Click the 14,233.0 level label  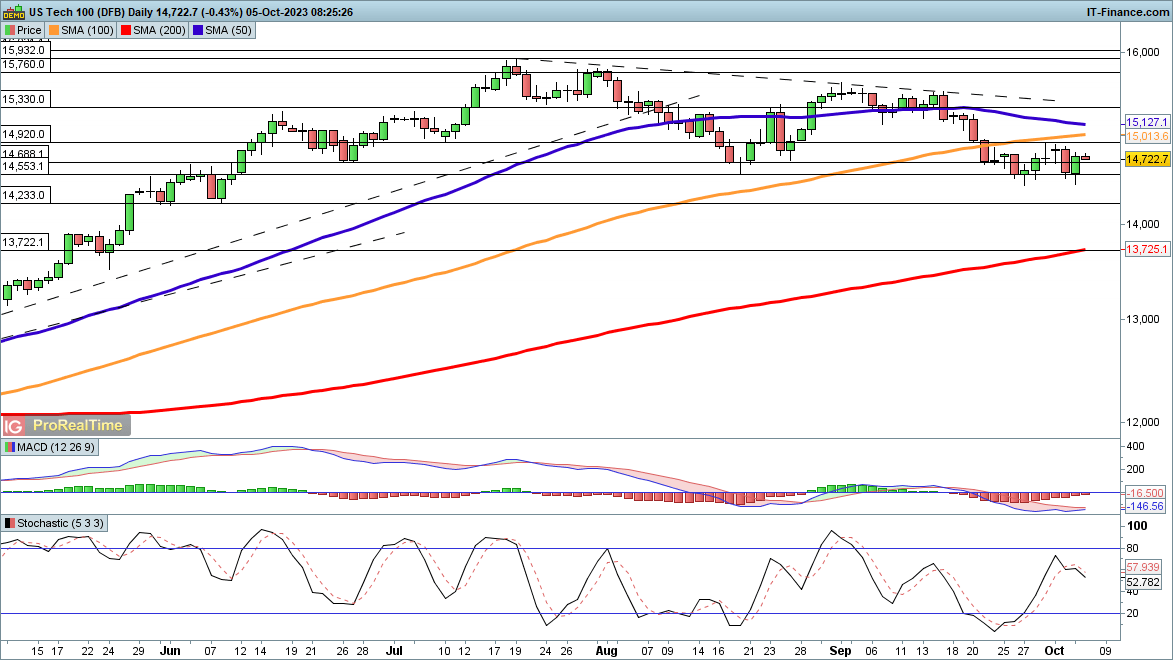pyautogui.click(x=24, y=195)
